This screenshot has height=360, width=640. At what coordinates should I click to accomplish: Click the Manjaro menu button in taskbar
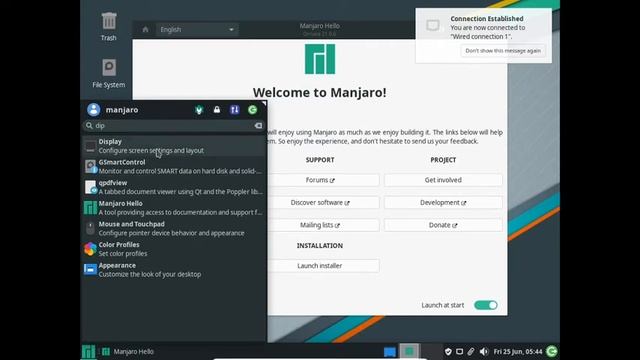(89, 351)
